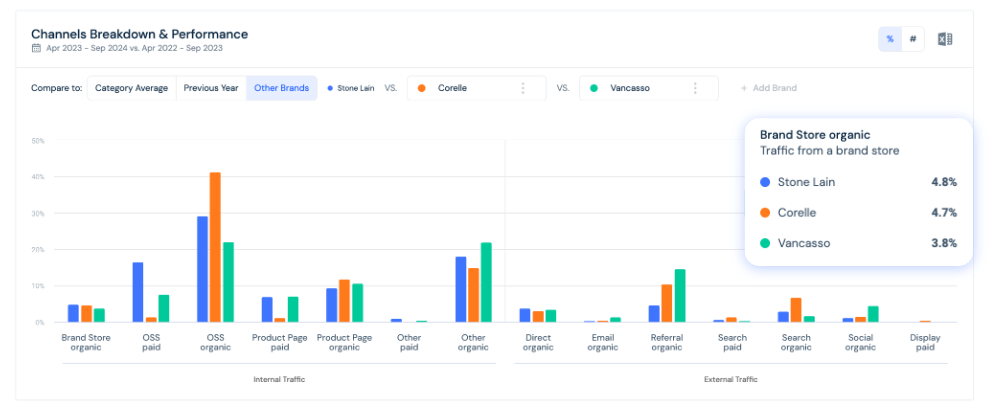
Task: Click the Social organic axis label
Action: [x=861, y=342]
